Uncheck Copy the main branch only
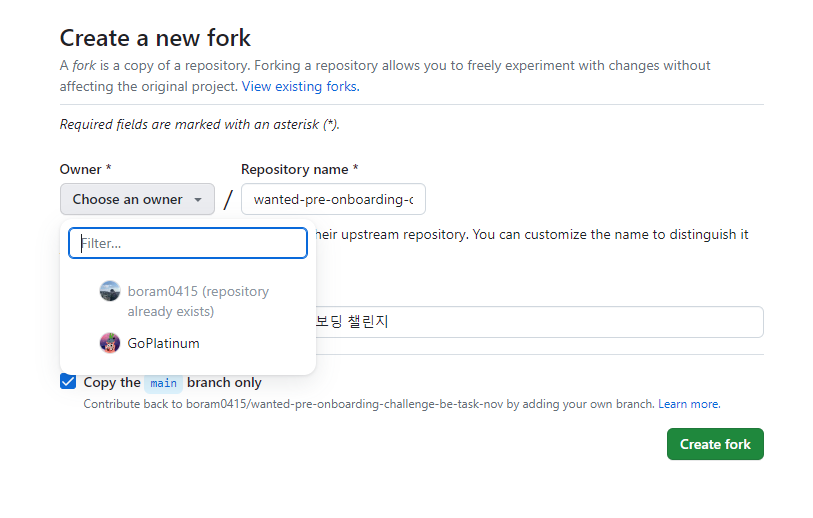Screen dimensions: 813x518 click(x=68, y=382)
